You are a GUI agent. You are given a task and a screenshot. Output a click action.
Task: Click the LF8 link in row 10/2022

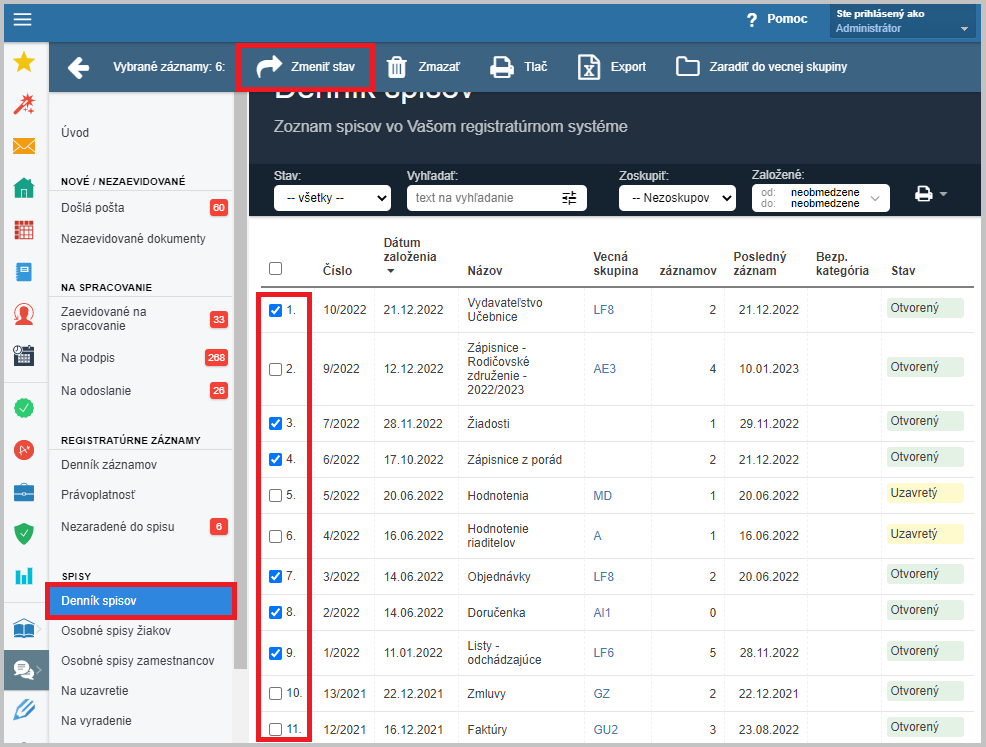point(604,310)
